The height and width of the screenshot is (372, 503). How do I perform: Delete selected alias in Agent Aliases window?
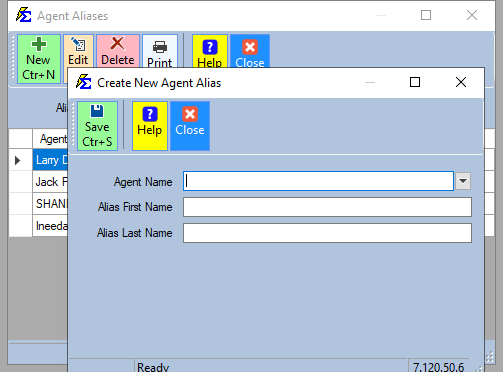pos(118,51)
